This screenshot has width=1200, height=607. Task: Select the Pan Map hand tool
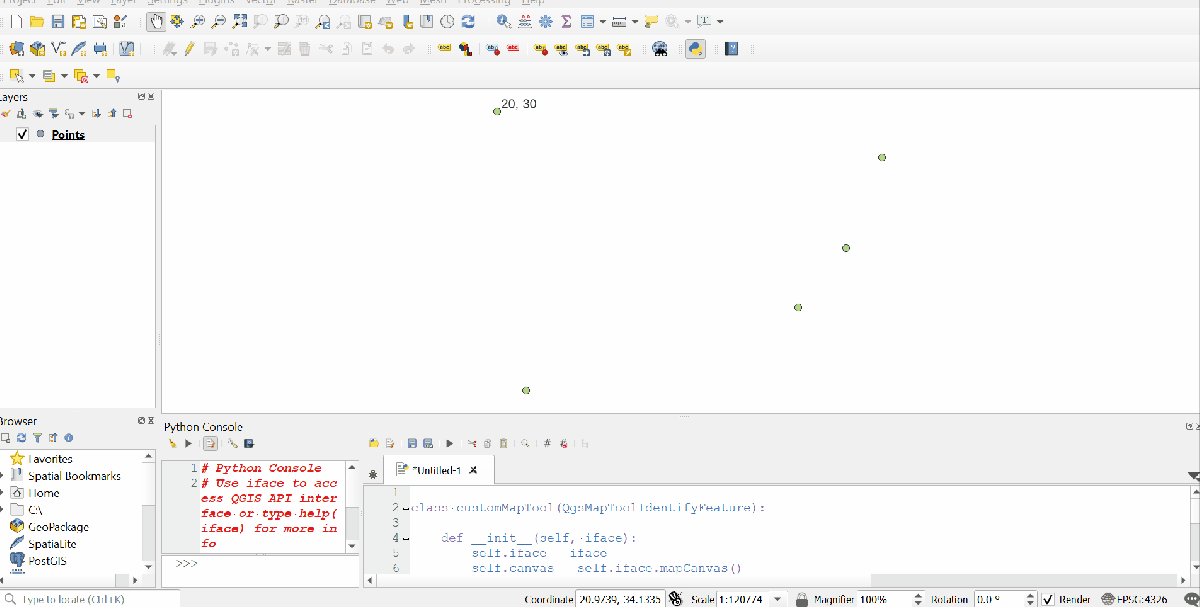(x=156, y=21)
